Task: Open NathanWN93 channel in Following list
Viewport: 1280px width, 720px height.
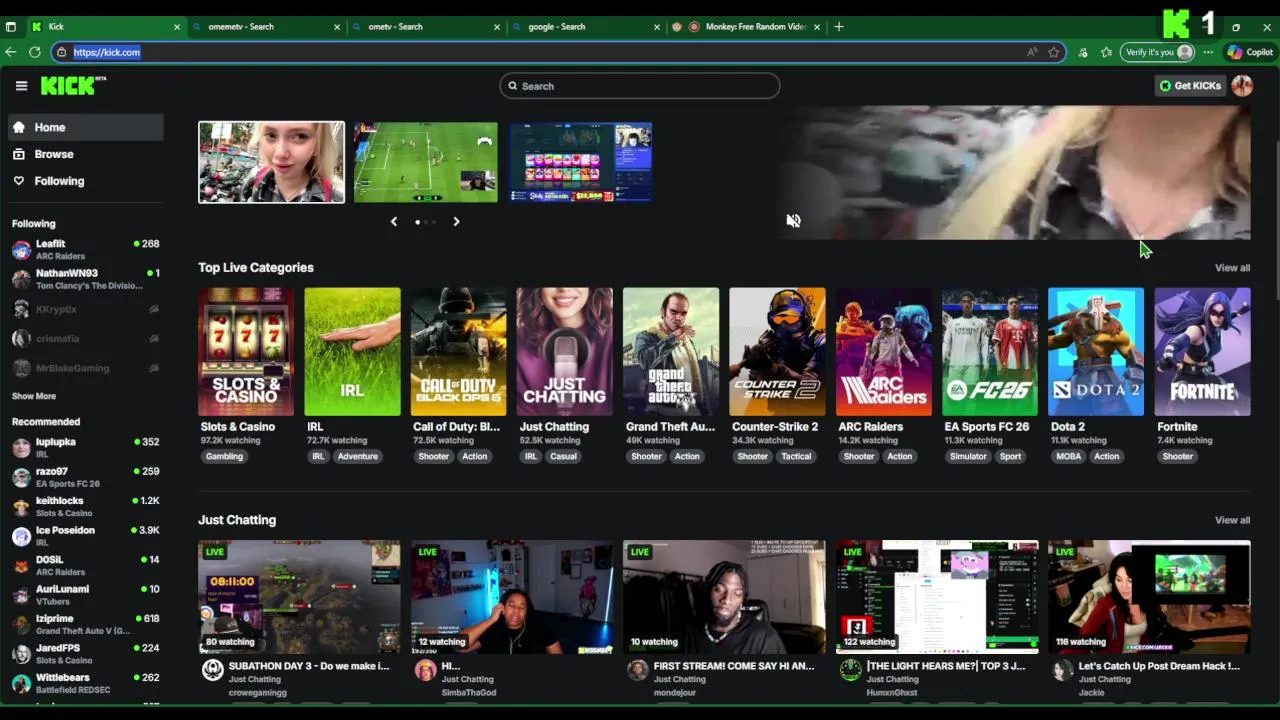Action: point(85,279)
